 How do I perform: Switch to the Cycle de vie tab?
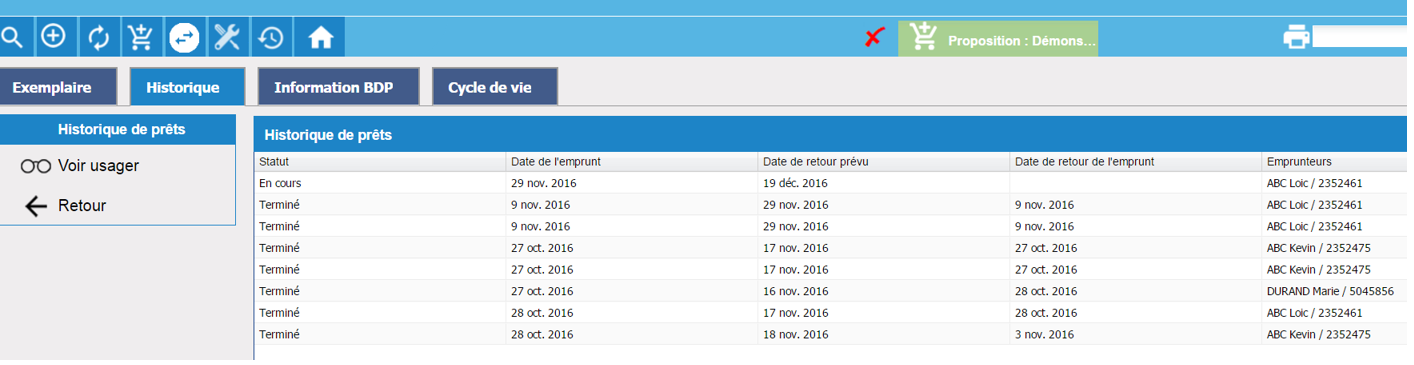pyautogui.click(x=495, y=87)
